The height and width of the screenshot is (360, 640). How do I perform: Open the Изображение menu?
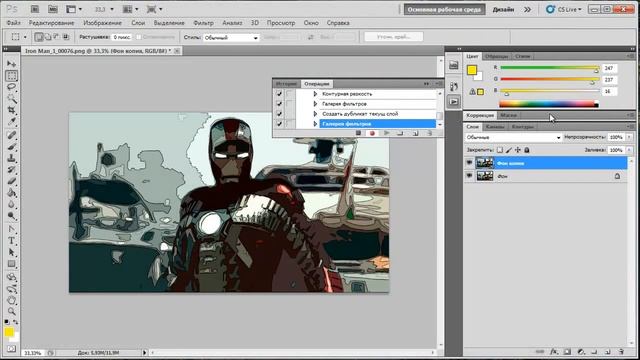pyautogui.click(x=102, y=23)
